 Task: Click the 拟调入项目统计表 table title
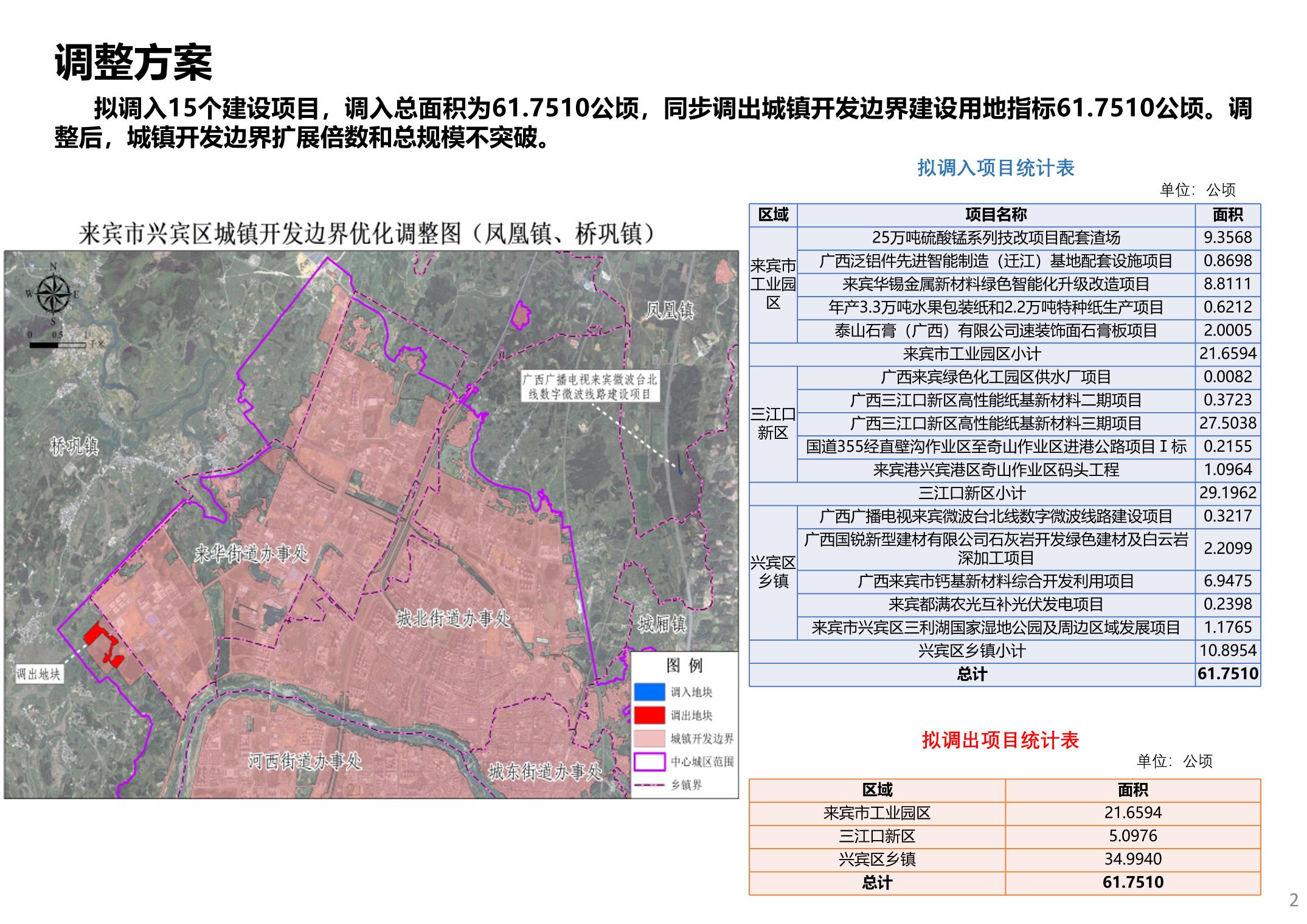click(x=996, y=168)
